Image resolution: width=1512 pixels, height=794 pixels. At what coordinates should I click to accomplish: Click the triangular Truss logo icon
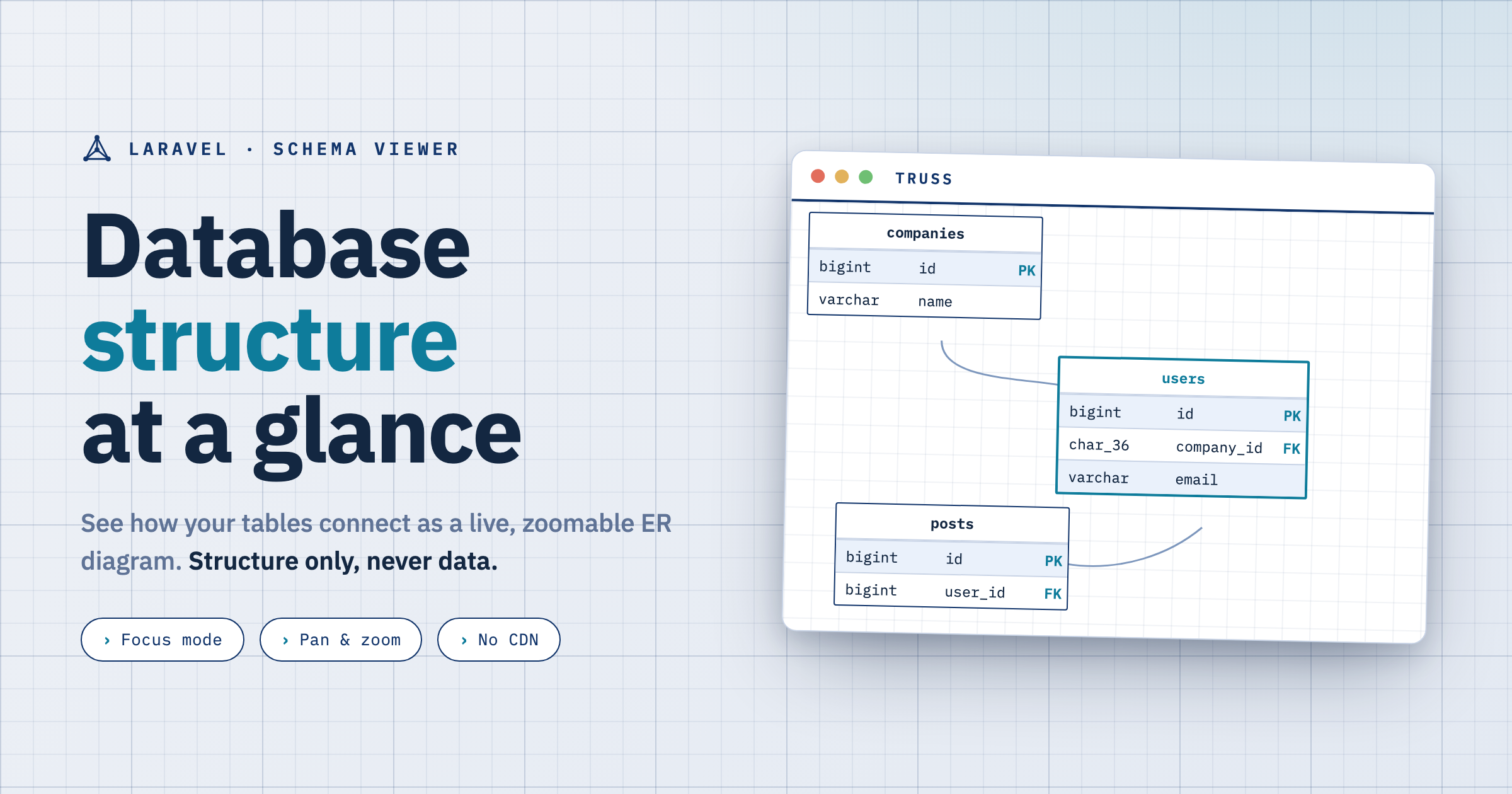tap(97, 149)
